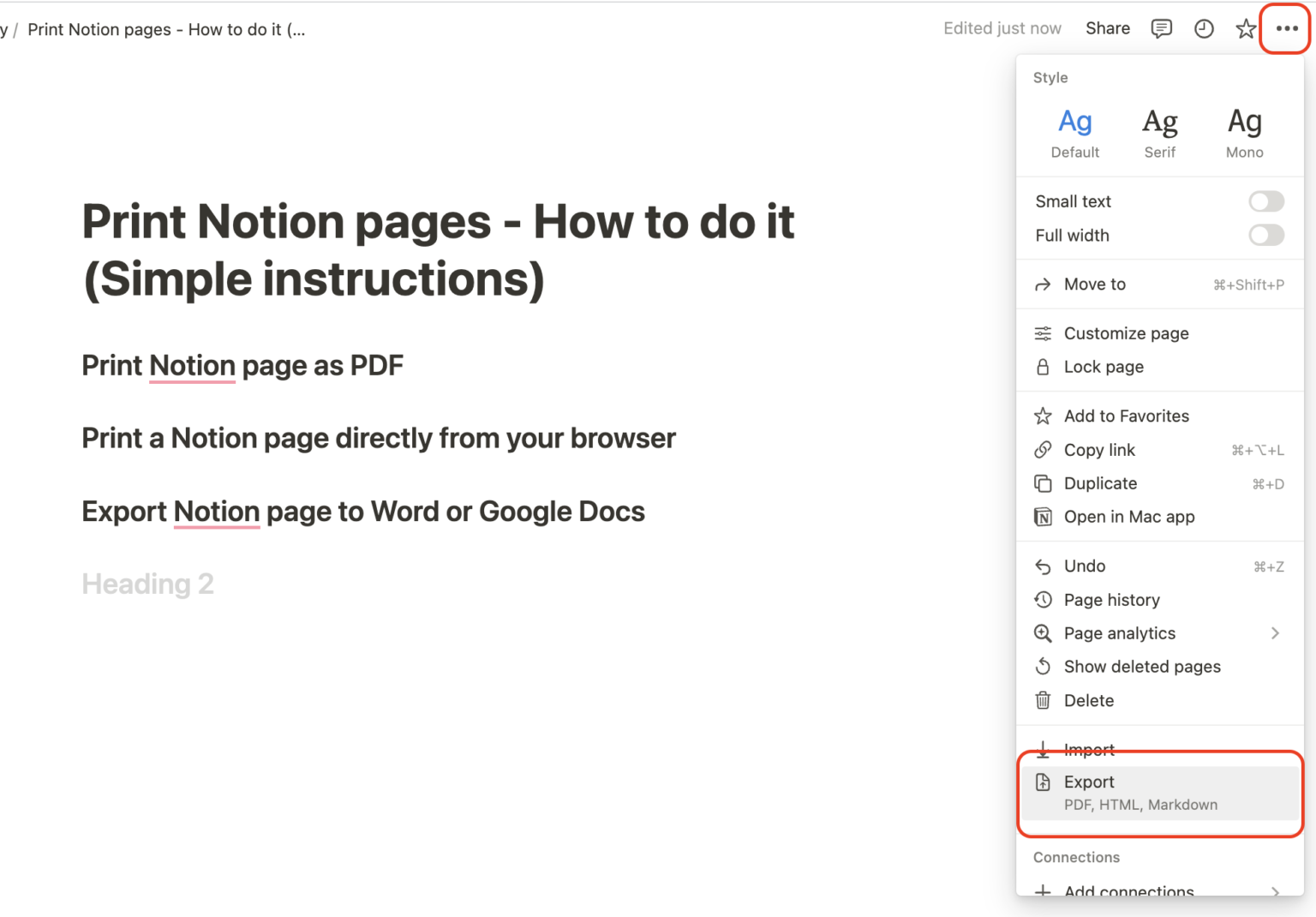This screenshot has height=917, width=1316.
Task: Click the Share button
Action: click(x=1107, y=28)
